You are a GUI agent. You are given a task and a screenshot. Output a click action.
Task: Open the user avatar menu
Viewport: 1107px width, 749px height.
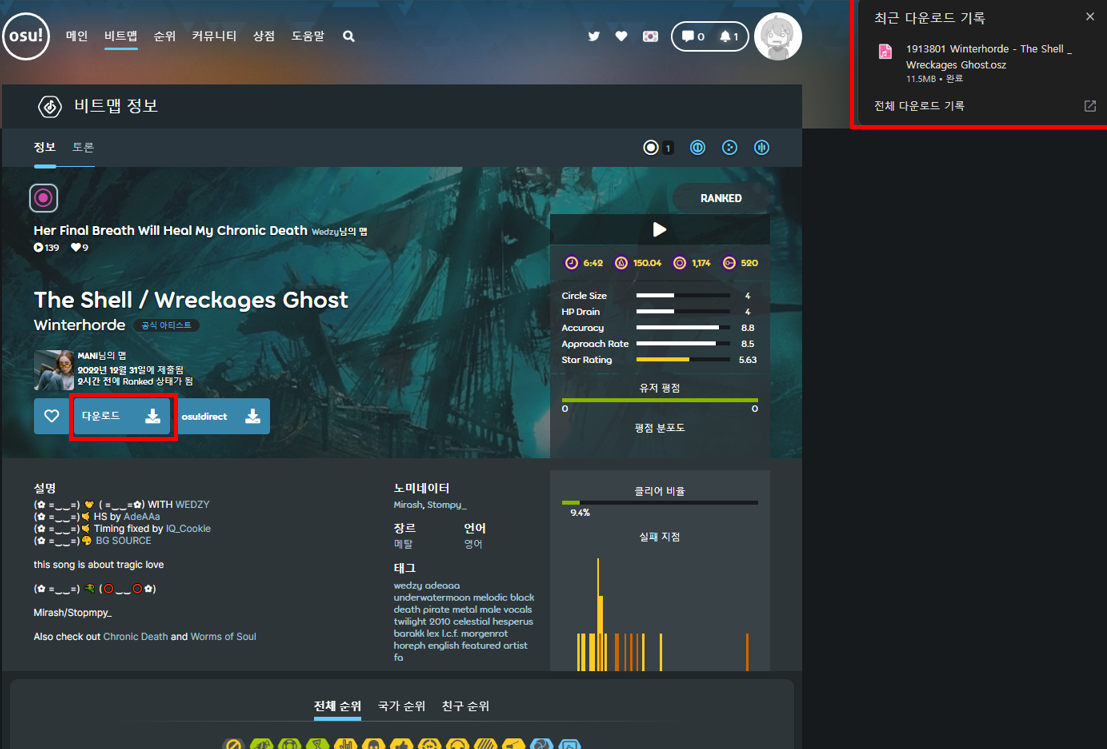[777, 37]
